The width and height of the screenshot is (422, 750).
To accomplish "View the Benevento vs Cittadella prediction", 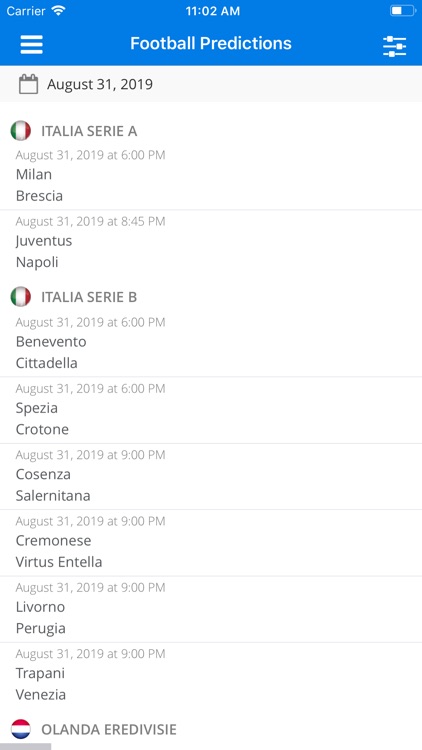I will [x=211, y=343].
